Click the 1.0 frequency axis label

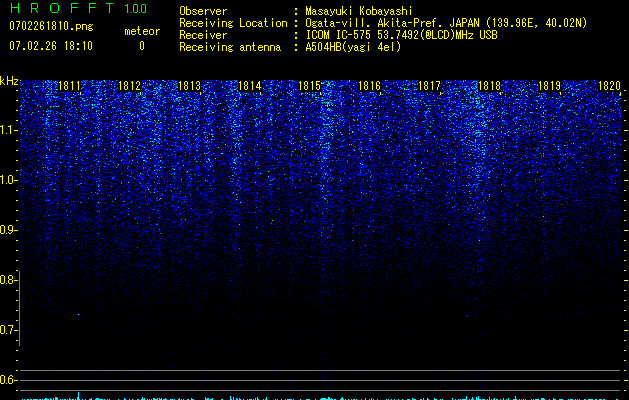point(7,180)
